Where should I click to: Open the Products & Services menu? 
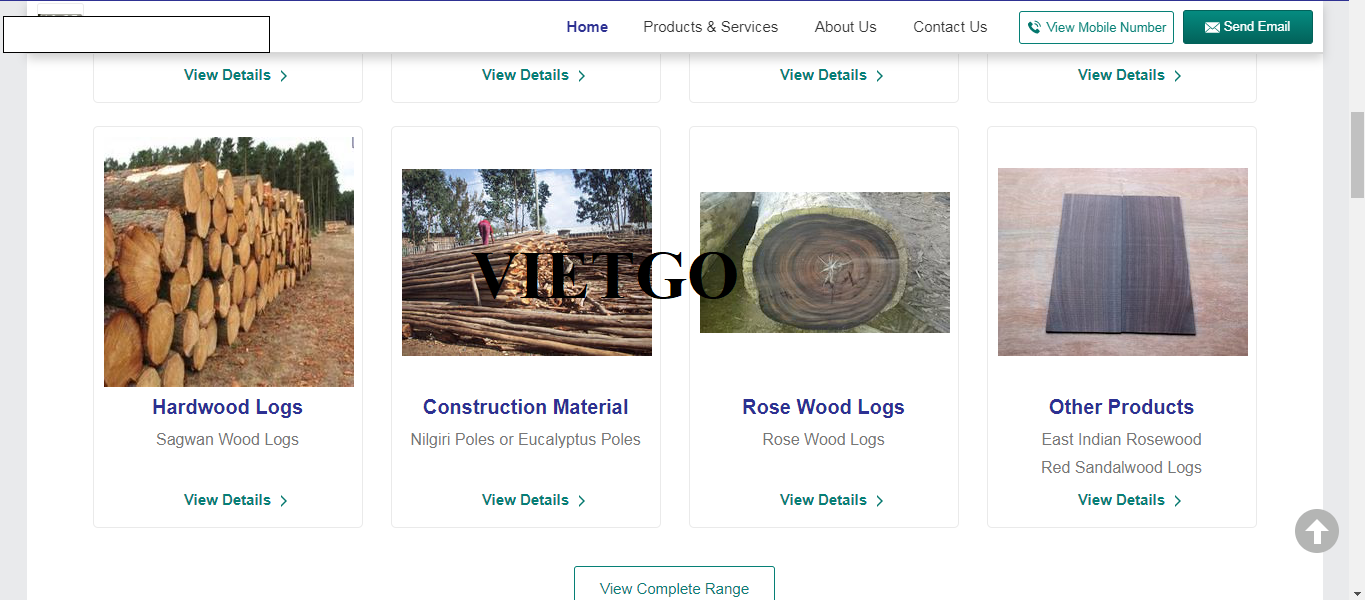click(710, 27)
